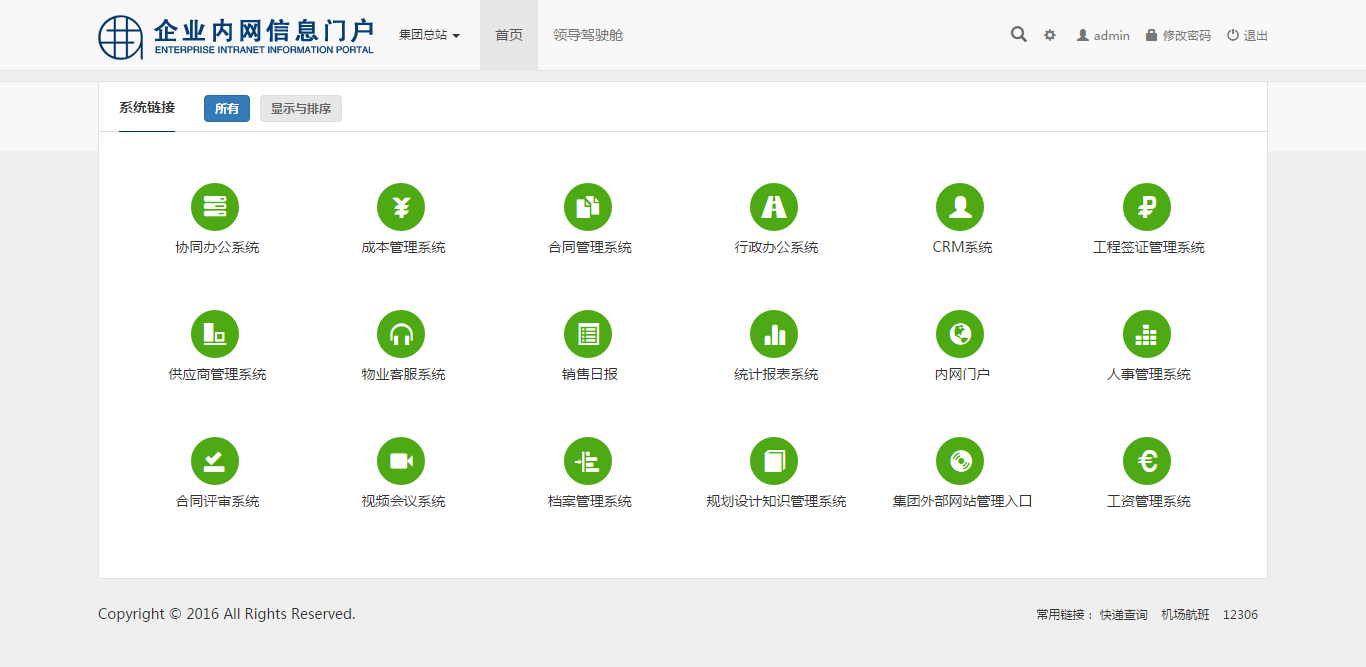Viewport: 1366px width, 667px height.
Task: Switch to the 首页 tab
Action: (x=509, y=35)
